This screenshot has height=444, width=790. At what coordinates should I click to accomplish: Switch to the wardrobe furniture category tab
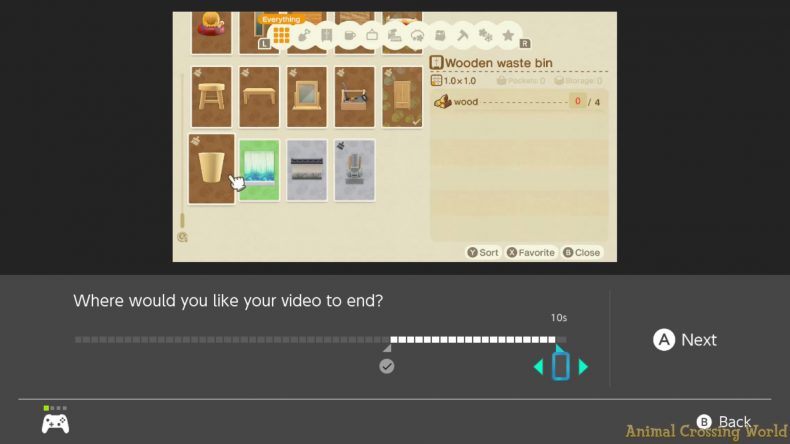[x=326, y=35]
